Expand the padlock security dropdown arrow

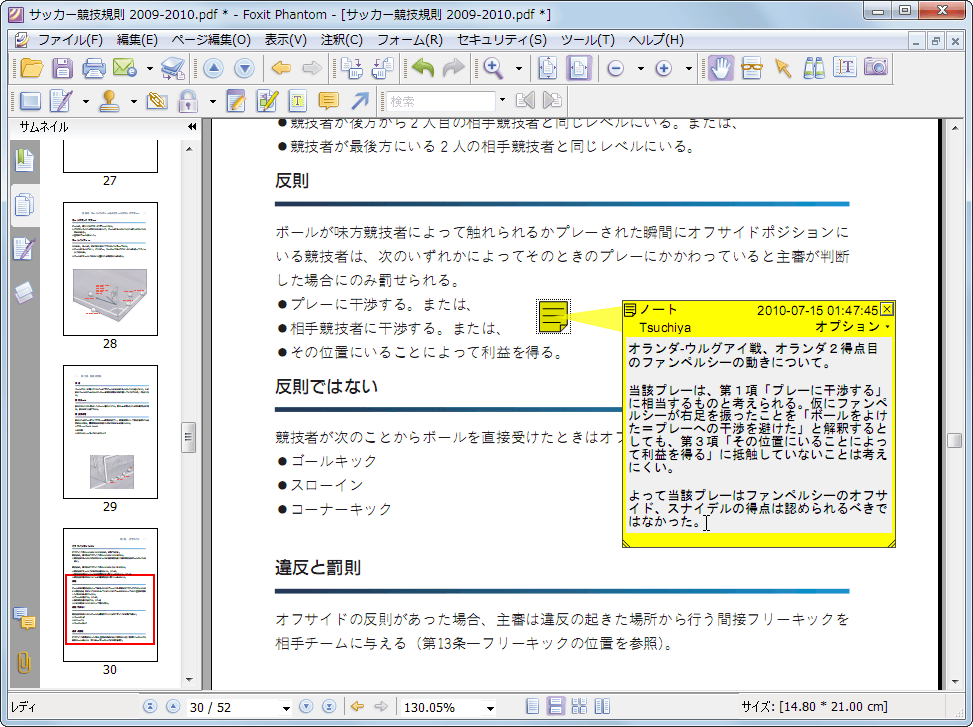212,101
